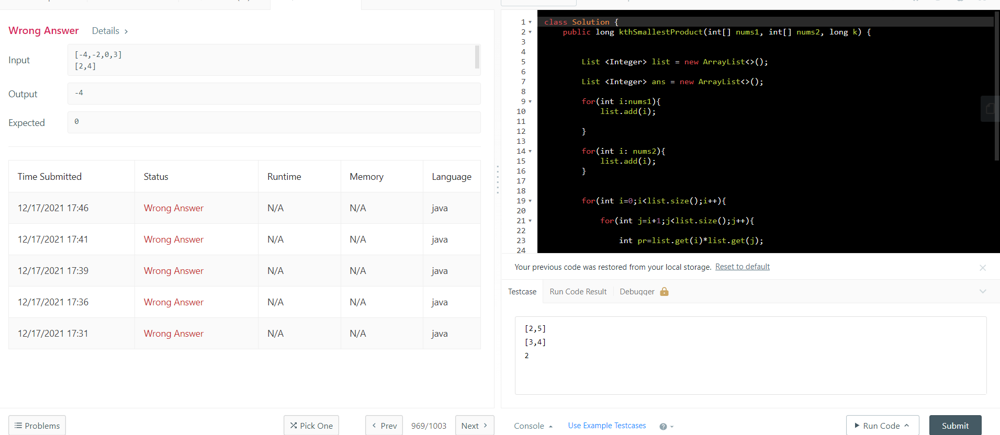Viewport: 1000px width, 435px height.
Task: Click the kthSmallestProduct method name
Action: (660, 32)
